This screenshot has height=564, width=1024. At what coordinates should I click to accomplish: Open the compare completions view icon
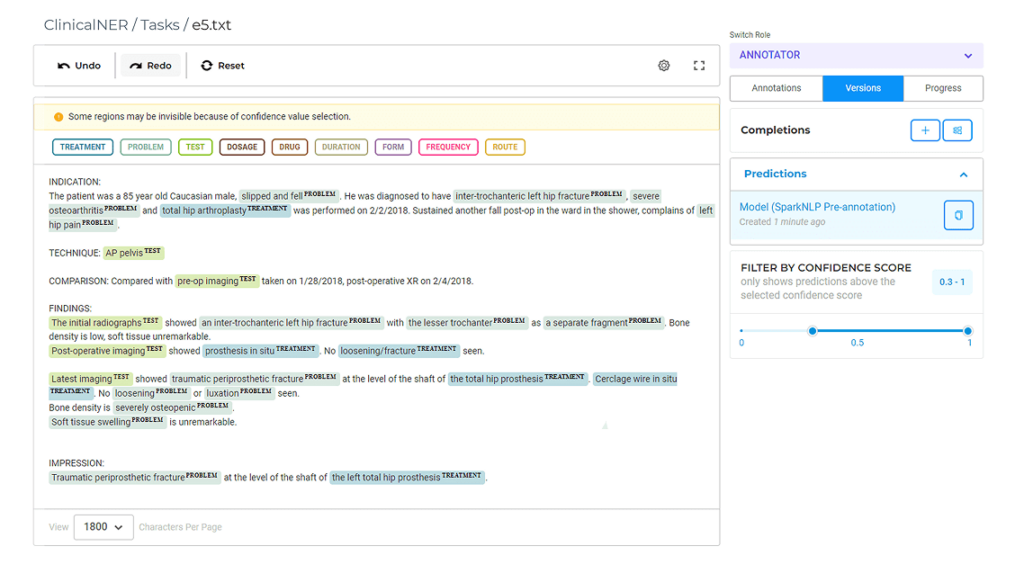(x=957, y=131)
